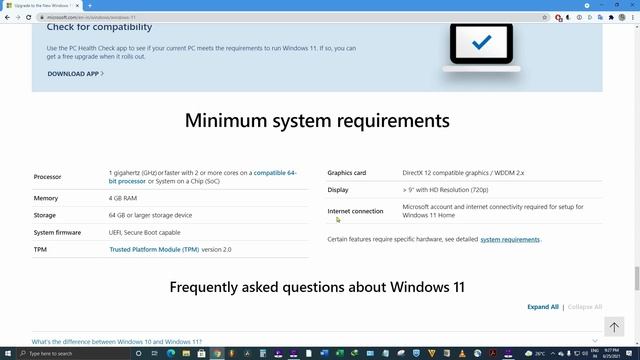Image resolution: width=640 pixels, height=360 pixels.
Task: Click the Internet connection label
Action: (x=355, y=211)
